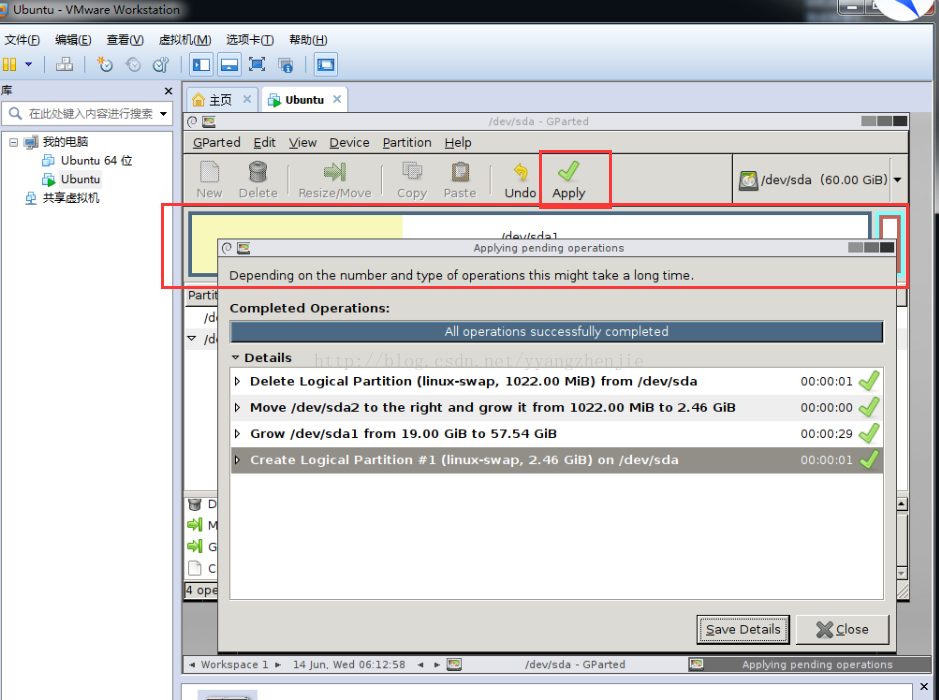Click the completed operations progress bar
The image size is (939, 700).
pyautogui.click(x=556, y=332)
